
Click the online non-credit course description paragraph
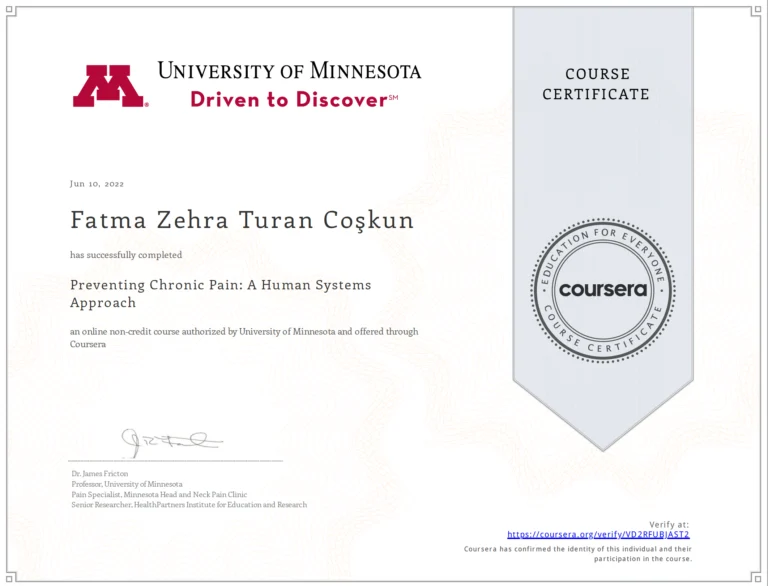[243, 337]
